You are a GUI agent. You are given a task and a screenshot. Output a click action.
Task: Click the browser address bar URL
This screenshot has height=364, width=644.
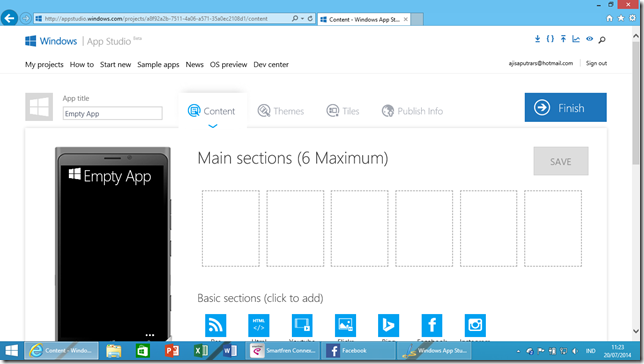pos(156,18)
